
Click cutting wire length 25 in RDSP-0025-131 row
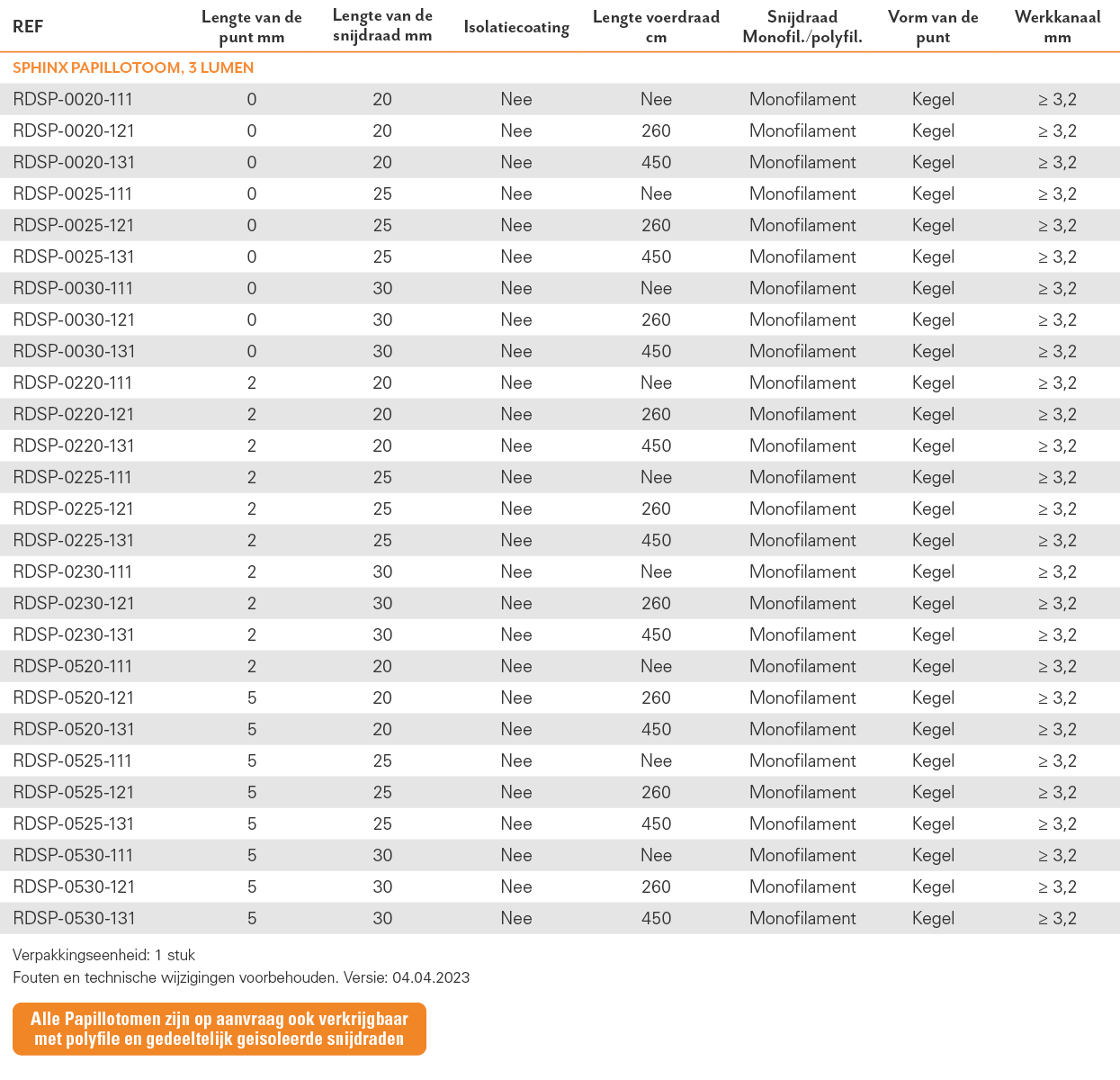(x=382, y=256)
